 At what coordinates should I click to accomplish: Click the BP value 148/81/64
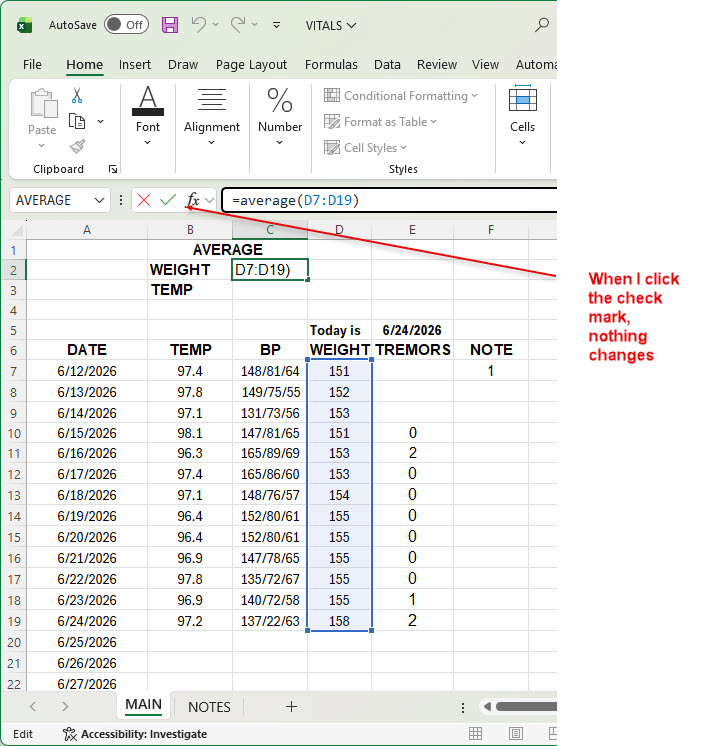tap(270, 371)
